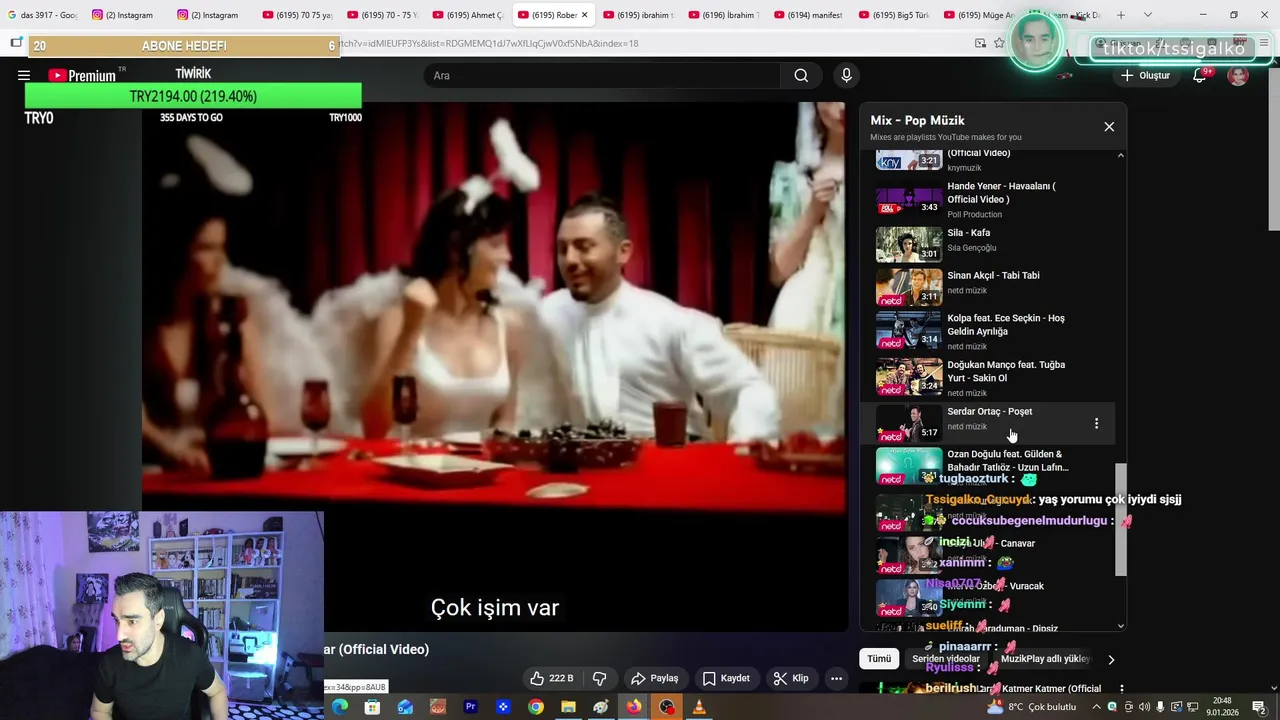Switch to Firefox in the taskbar
Viewport: 1280px width, 720px height.
[x=634, y=707]
